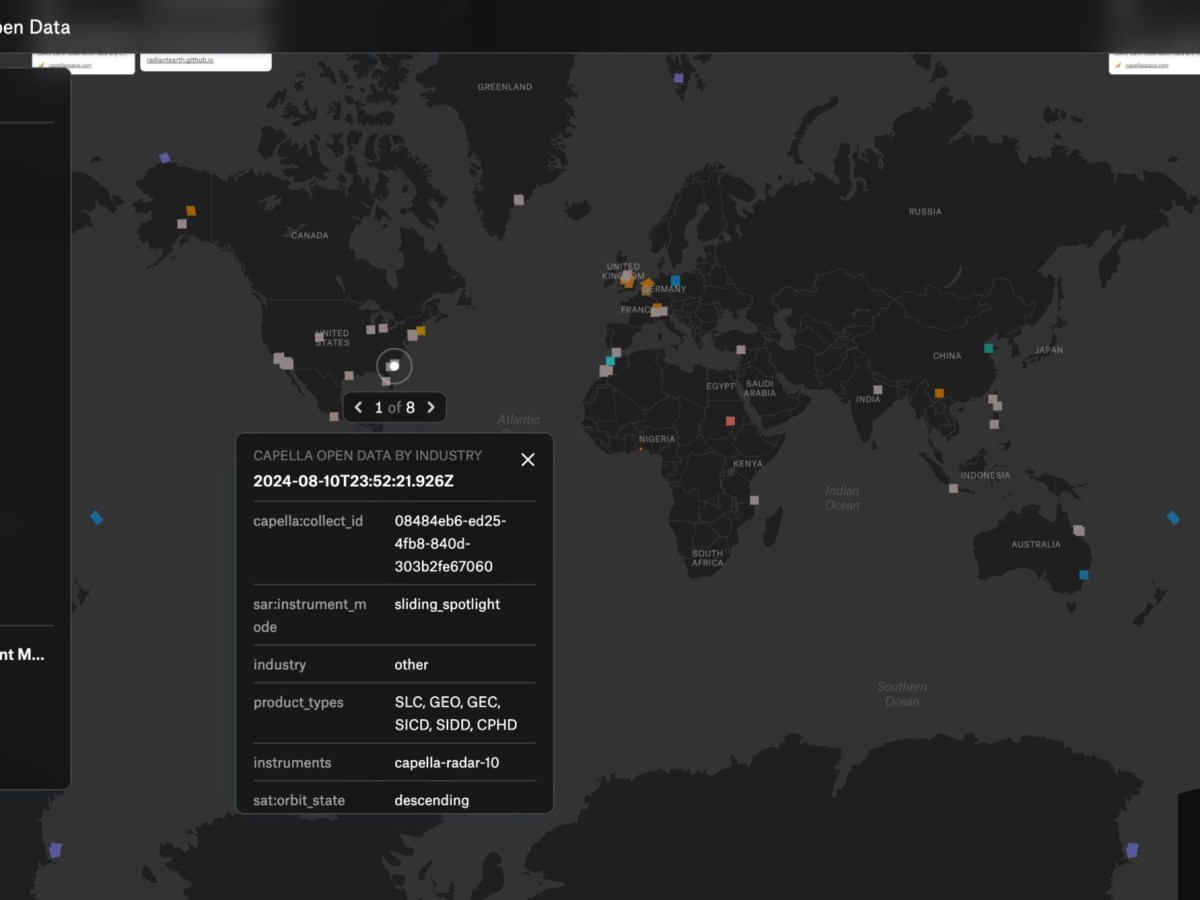Select the gray marker on Kenya's coast
The height and width of the screenshot is (900, 1200).
pyautogui.click(x=754, y=500)
